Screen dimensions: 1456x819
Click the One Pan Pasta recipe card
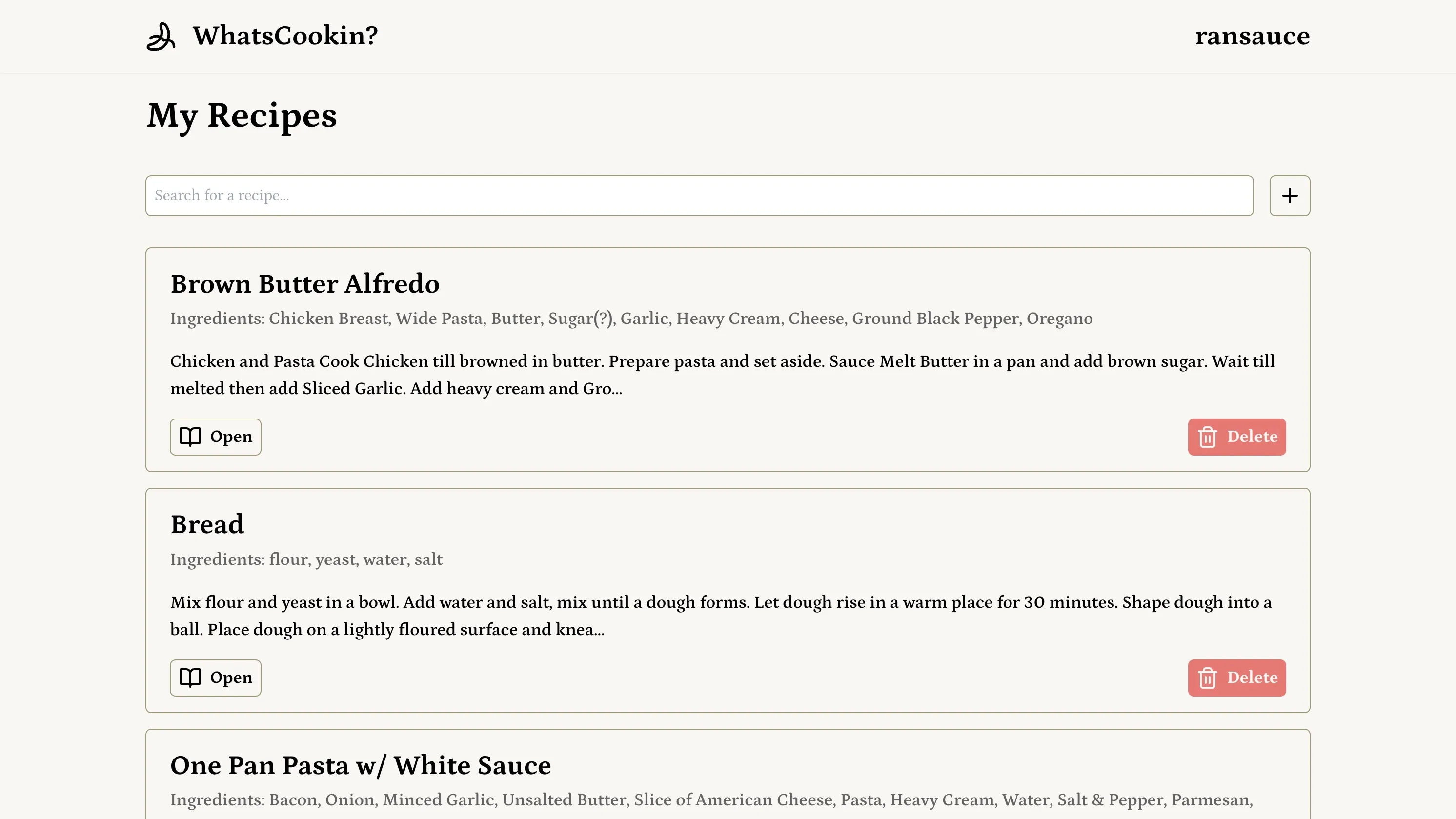click(727, 774)
